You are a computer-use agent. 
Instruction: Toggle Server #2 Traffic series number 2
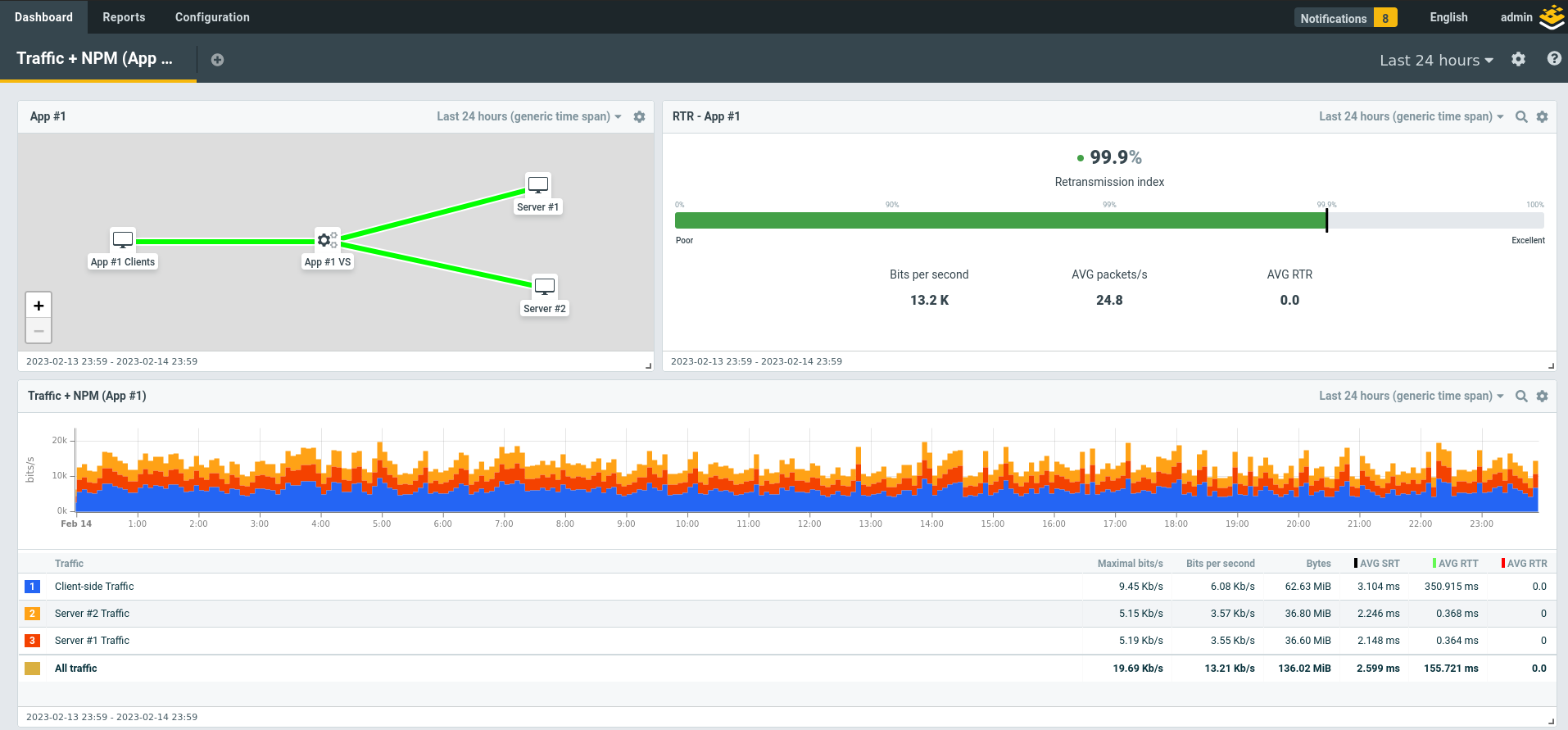(32, 614)
